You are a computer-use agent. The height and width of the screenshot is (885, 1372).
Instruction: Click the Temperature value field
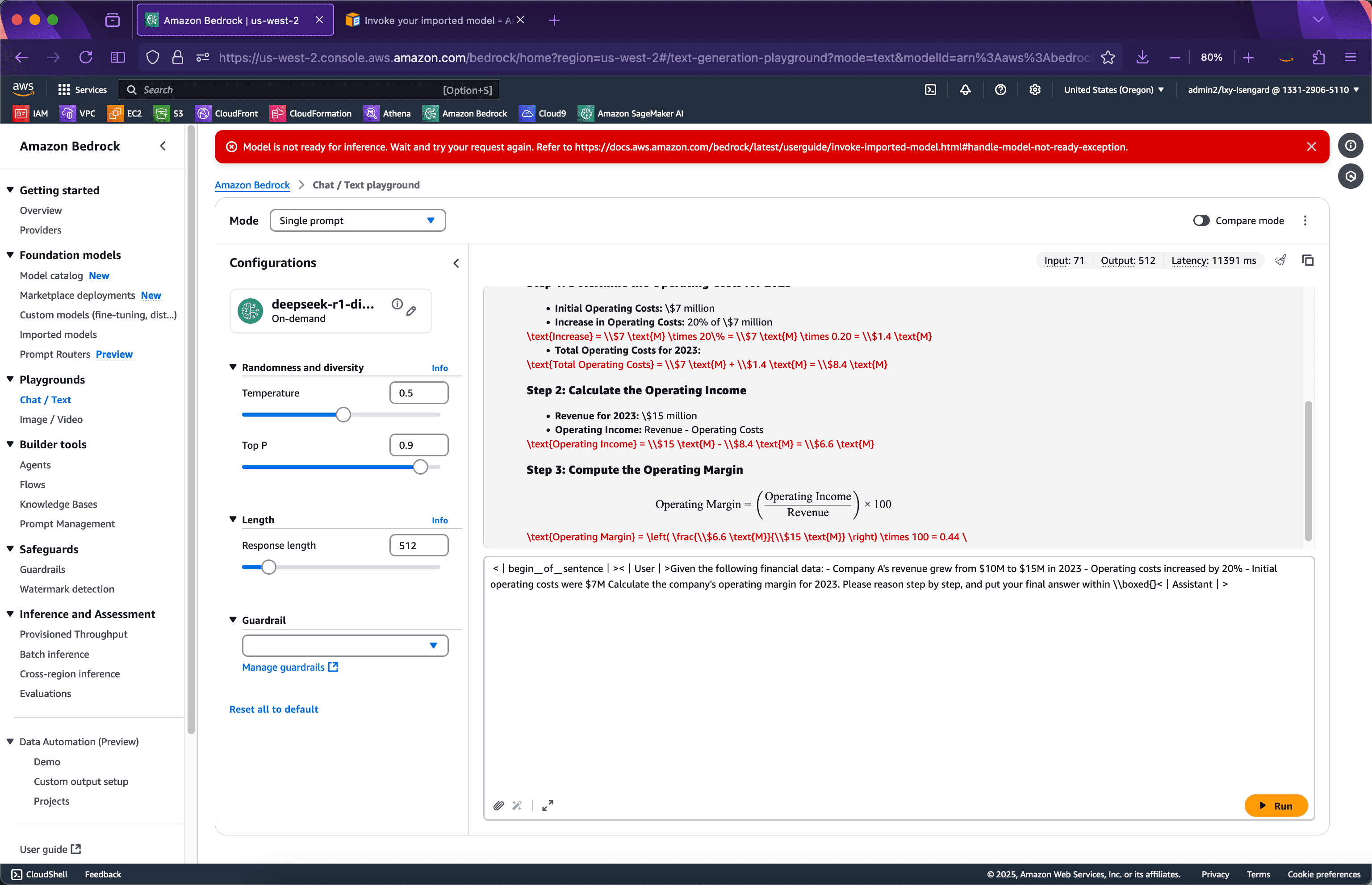click(419, 393)
